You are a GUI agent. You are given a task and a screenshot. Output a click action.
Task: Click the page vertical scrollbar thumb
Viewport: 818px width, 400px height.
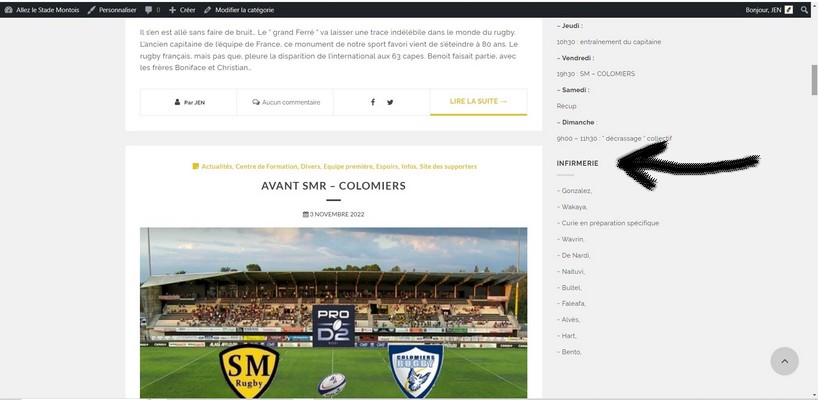coord(814,80)
